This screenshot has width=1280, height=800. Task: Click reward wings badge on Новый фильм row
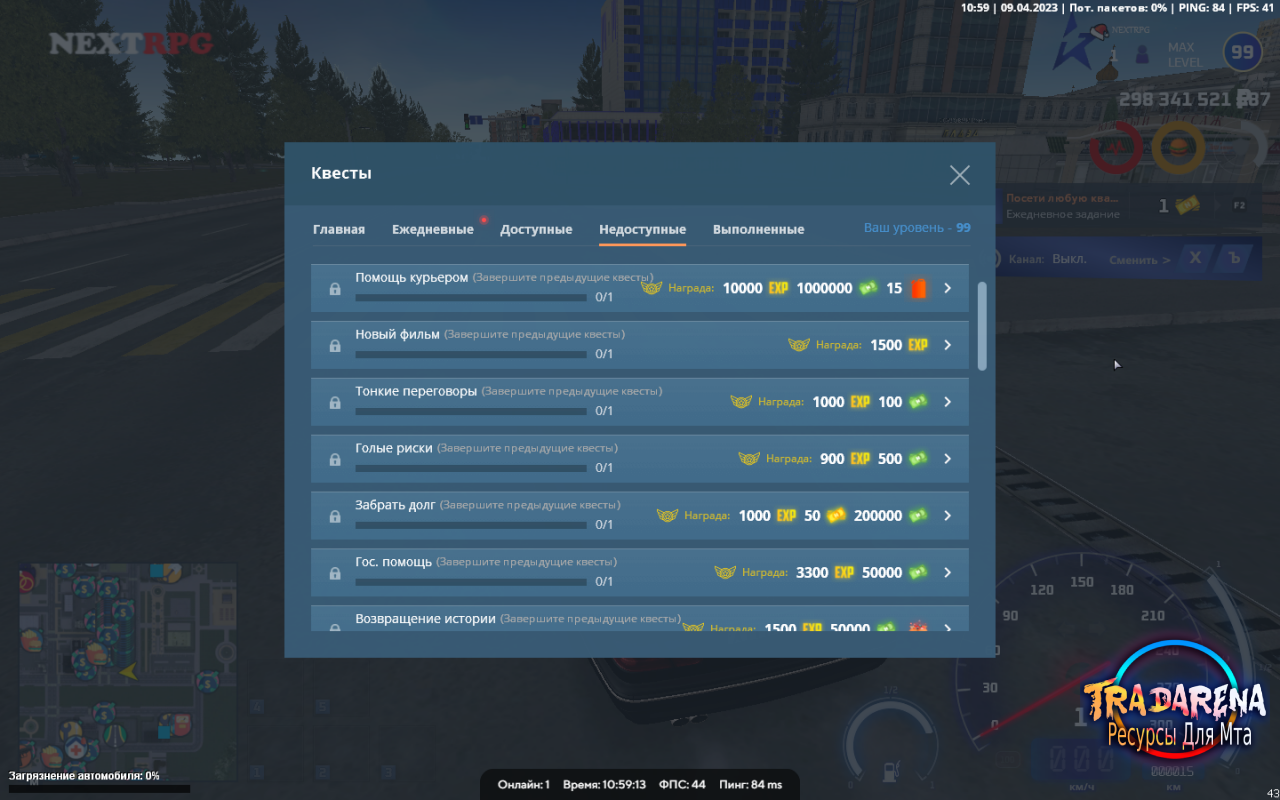pyautogui.click(x=799, y=345)
